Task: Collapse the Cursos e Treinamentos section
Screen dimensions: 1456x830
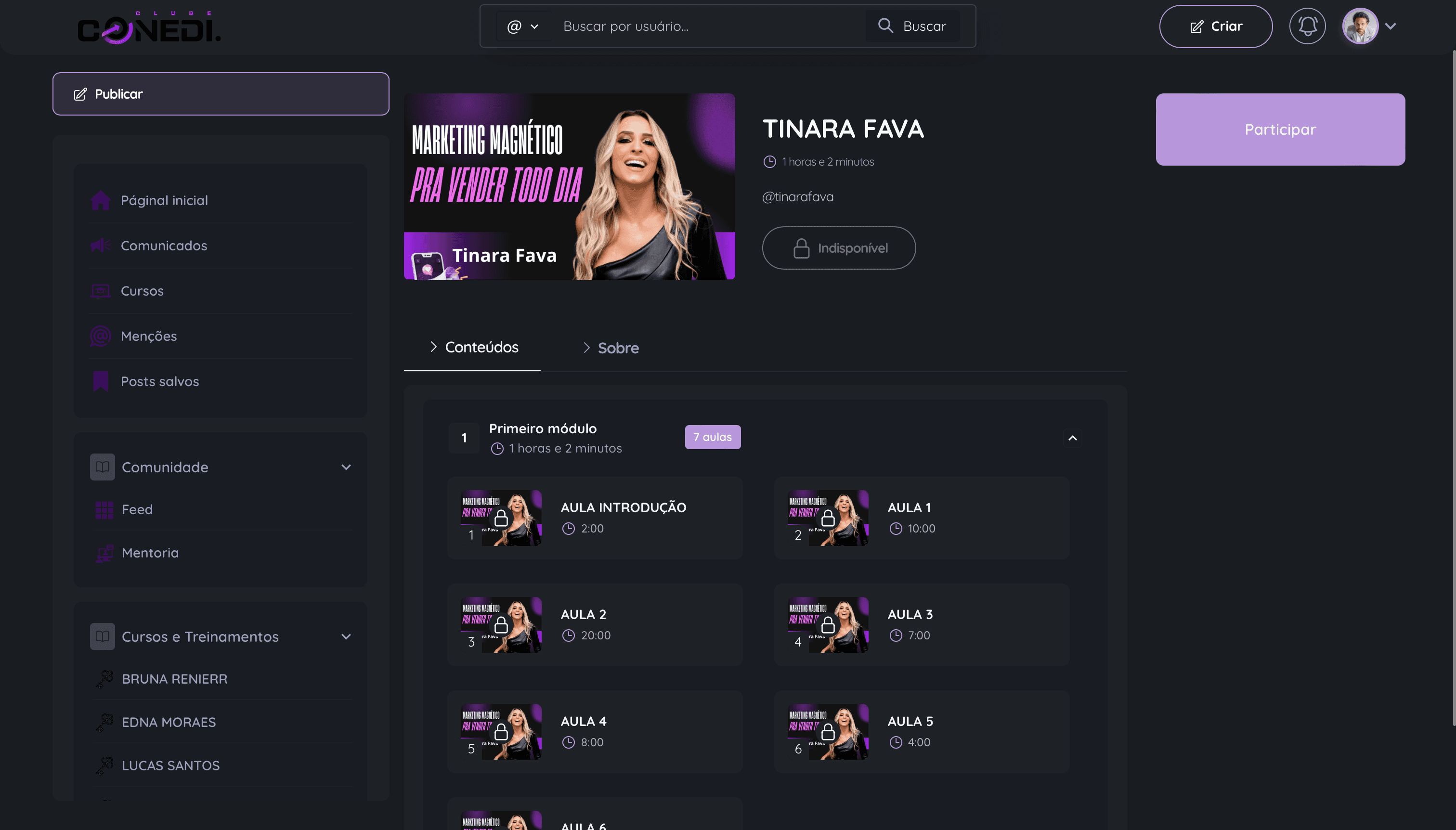Action: [346, 637]
